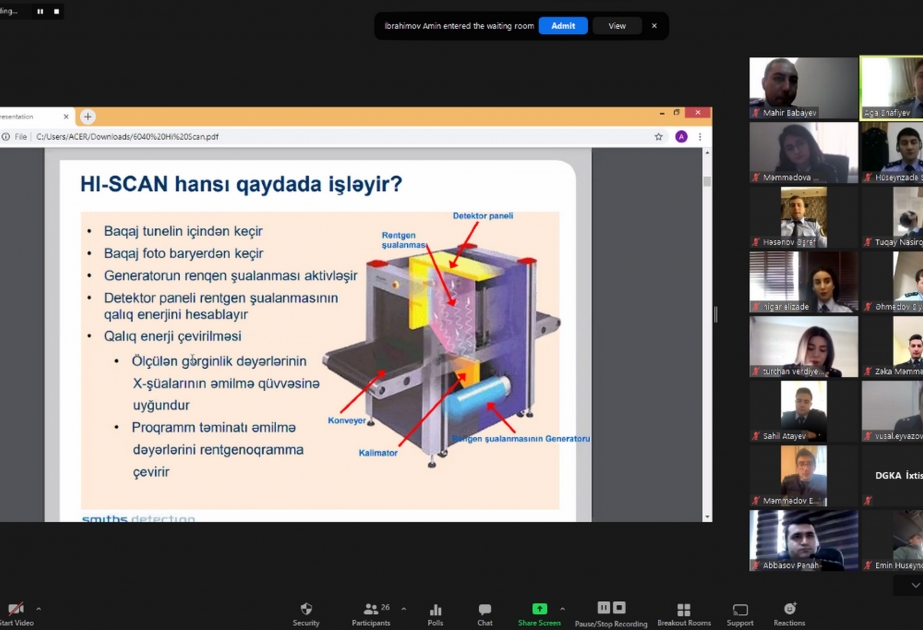Select Aga Shafiyev video tile
The height and width of the screenshot is (630, 923).
892,88
